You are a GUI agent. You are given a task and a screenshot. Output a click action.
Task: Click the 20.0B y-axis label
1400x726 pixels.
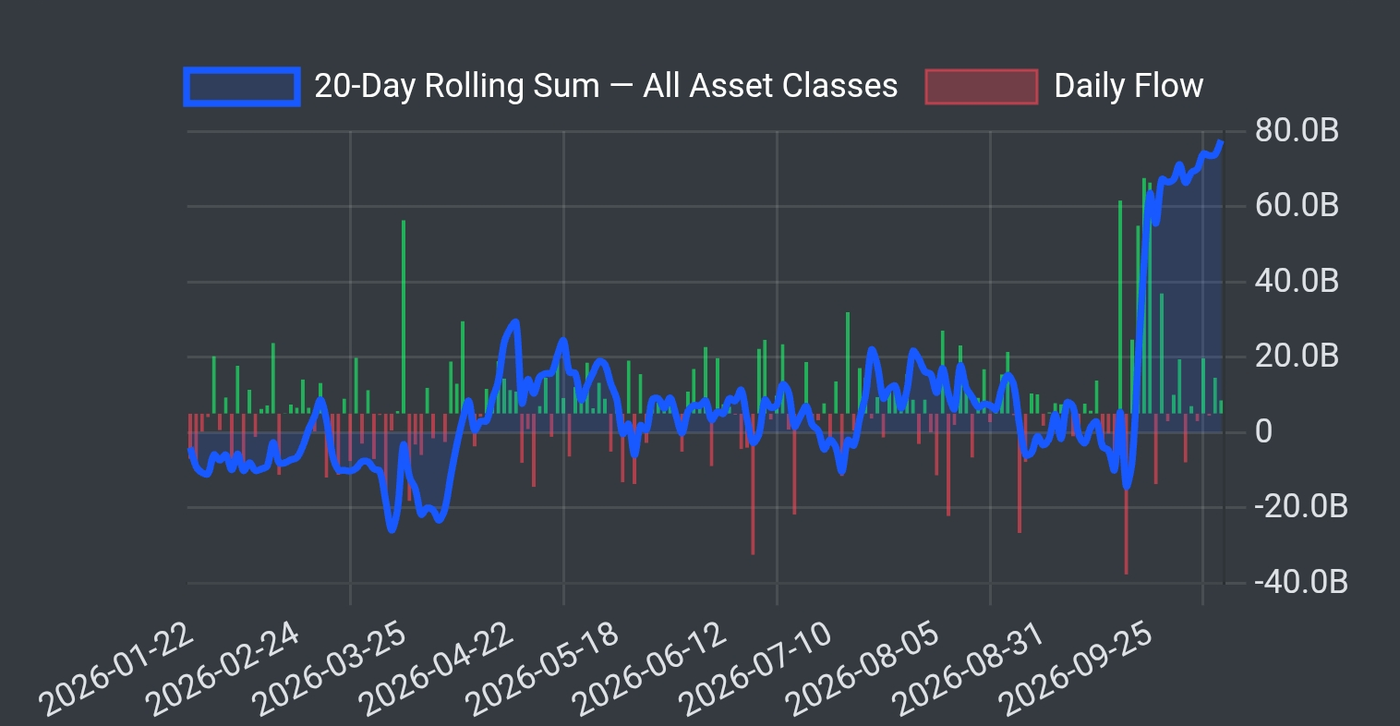(1296, 356)
